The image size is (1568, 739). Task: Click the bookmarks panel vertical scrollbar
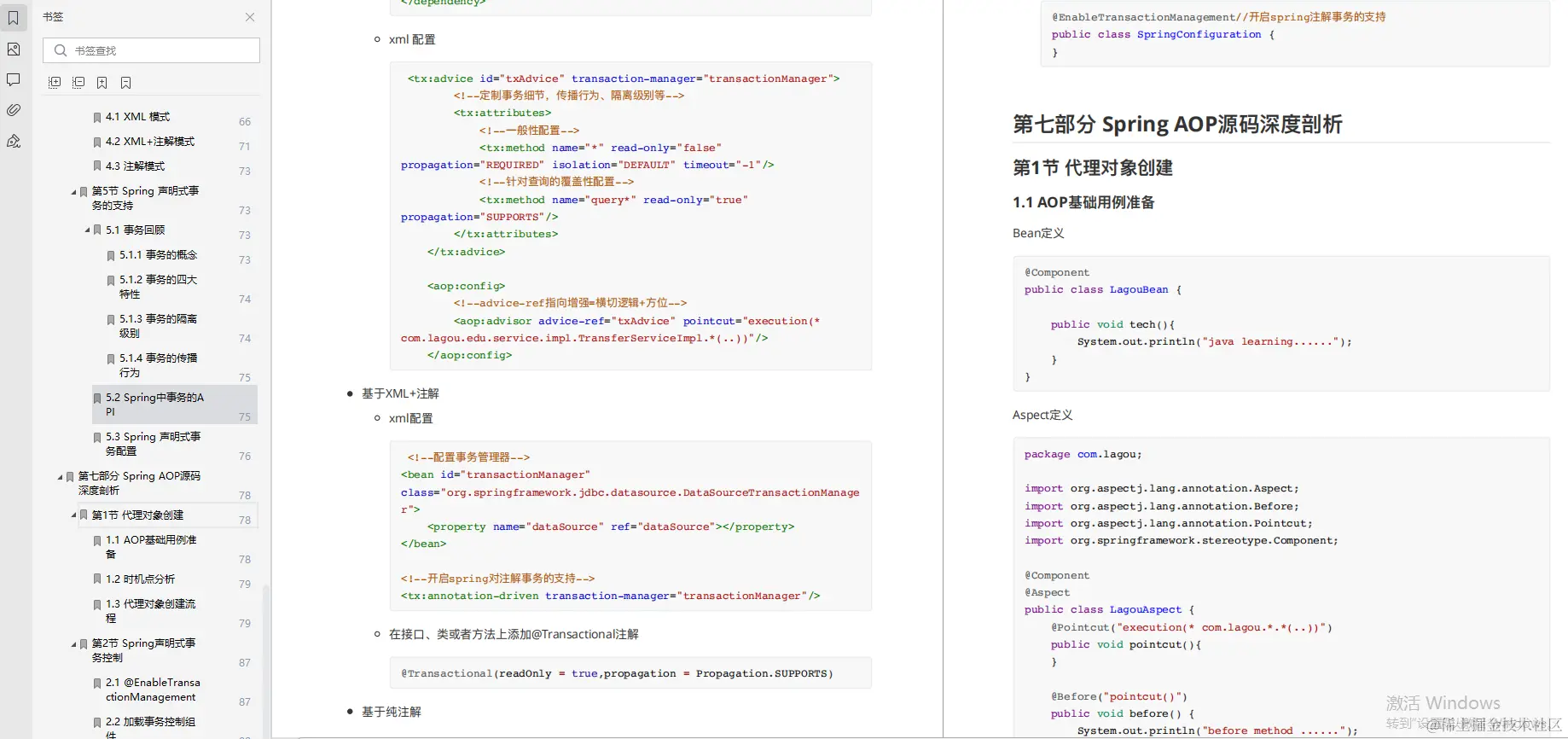tap(266, 660)
